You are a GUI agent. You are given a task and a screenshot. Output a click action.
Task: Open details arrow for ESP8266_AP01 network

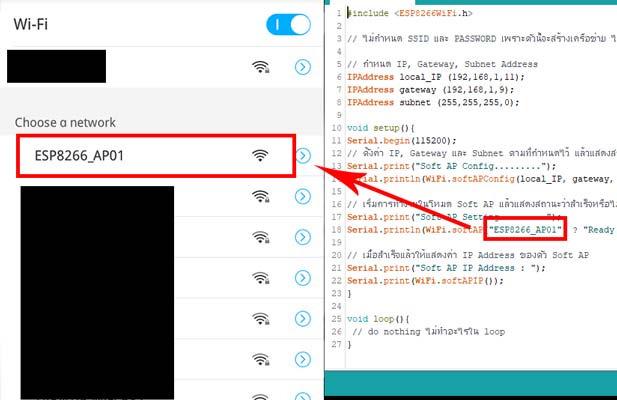(x=303, y=155)
